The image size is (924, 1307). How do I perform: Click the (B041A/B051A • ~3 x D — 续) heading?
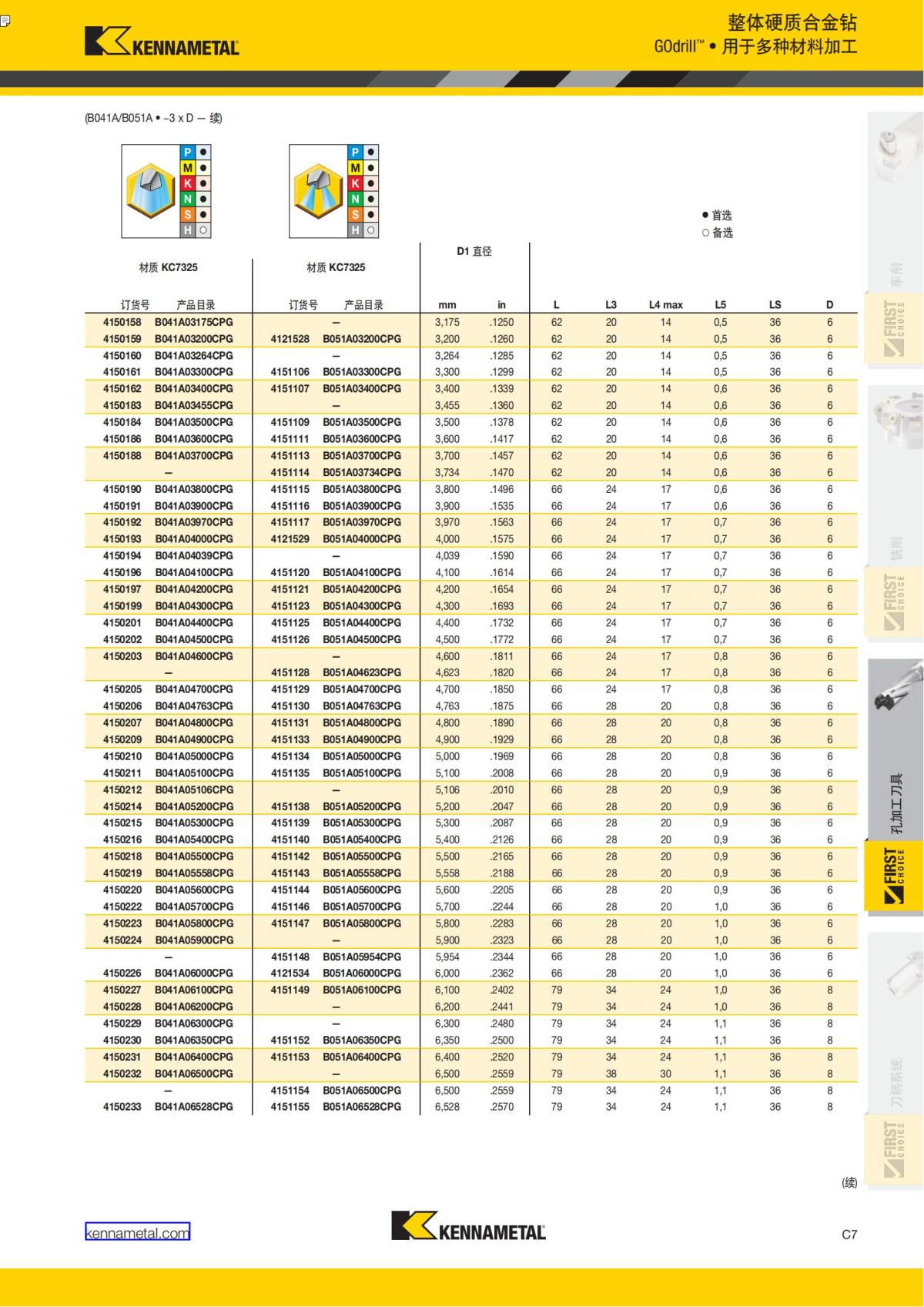pyautogui.click(x=153, y=118)
